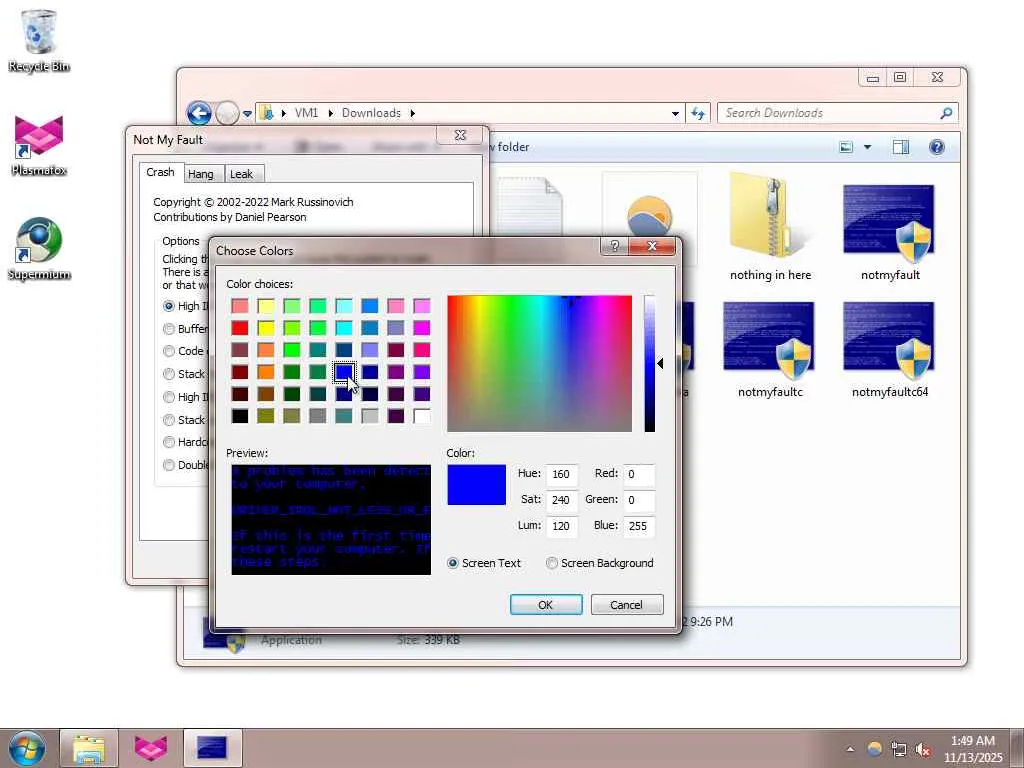Click the change view icon in Explorer
This screenshot has height=768, width=1024.
click(x=846, y=147)
